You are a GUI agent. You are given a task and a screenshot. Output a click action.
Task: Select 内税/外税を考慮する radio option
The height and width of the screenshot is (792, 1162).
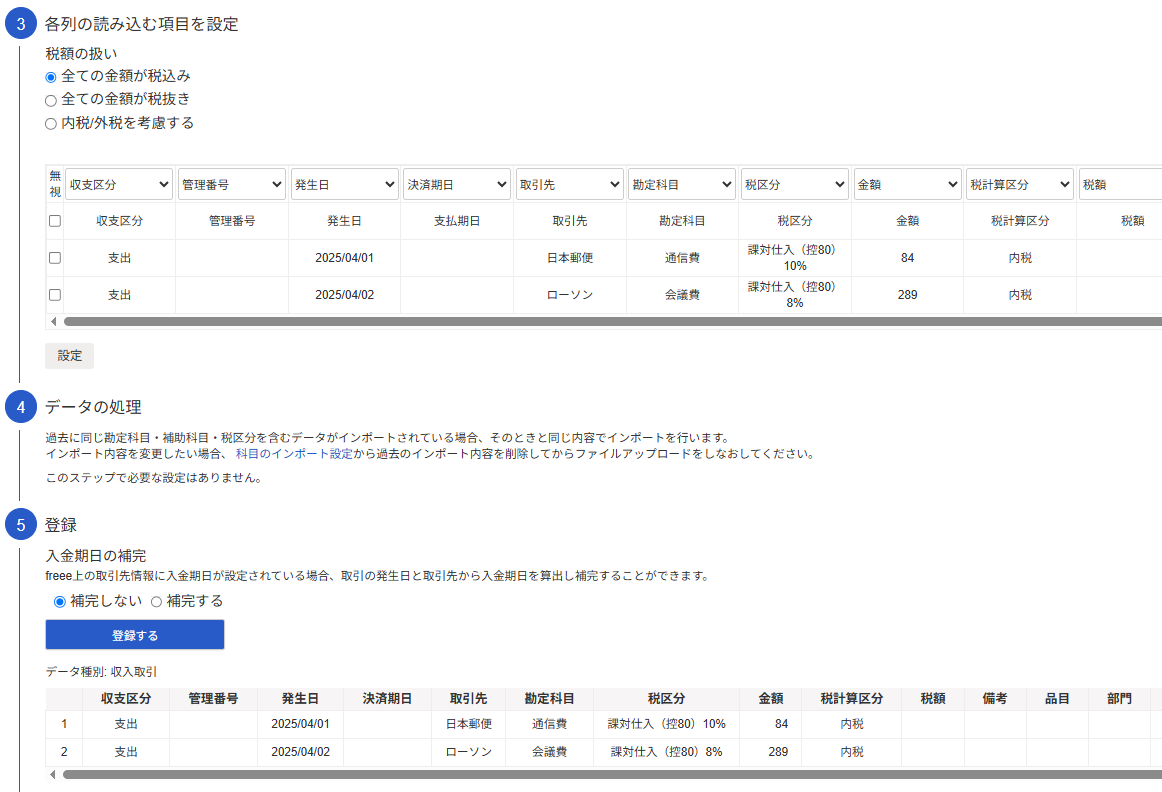51,124
